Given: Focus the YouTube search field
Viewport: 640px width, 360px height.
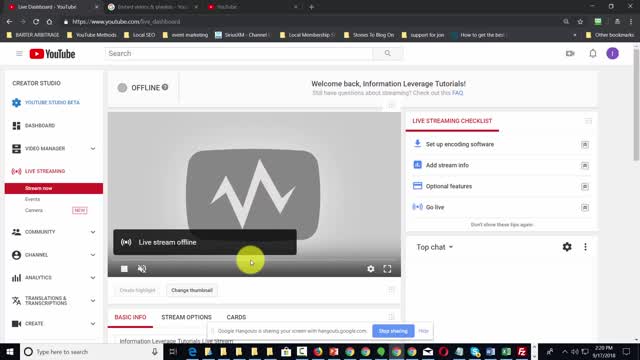Looking at the screenshot, I should pyautogui.click(x=239, y=53).
